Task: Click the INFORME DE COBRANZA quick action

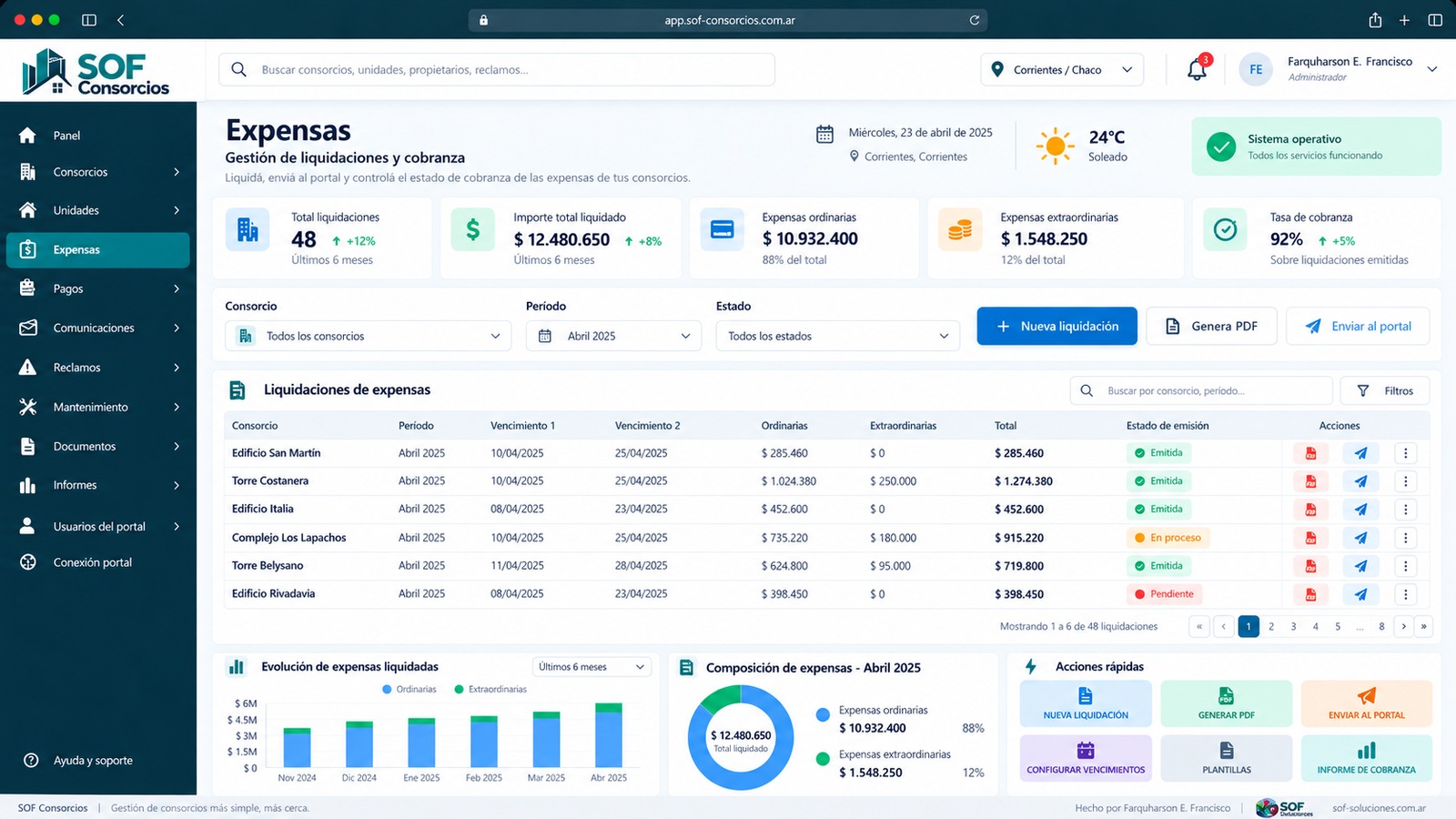Action: click(x=1367, y=758)
